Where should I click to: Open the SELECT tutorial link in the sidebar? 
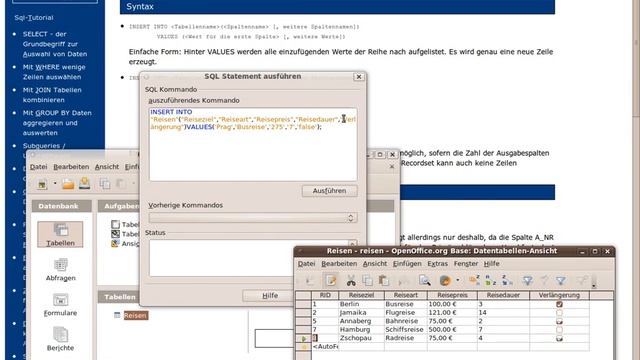[x=55, y=44]
